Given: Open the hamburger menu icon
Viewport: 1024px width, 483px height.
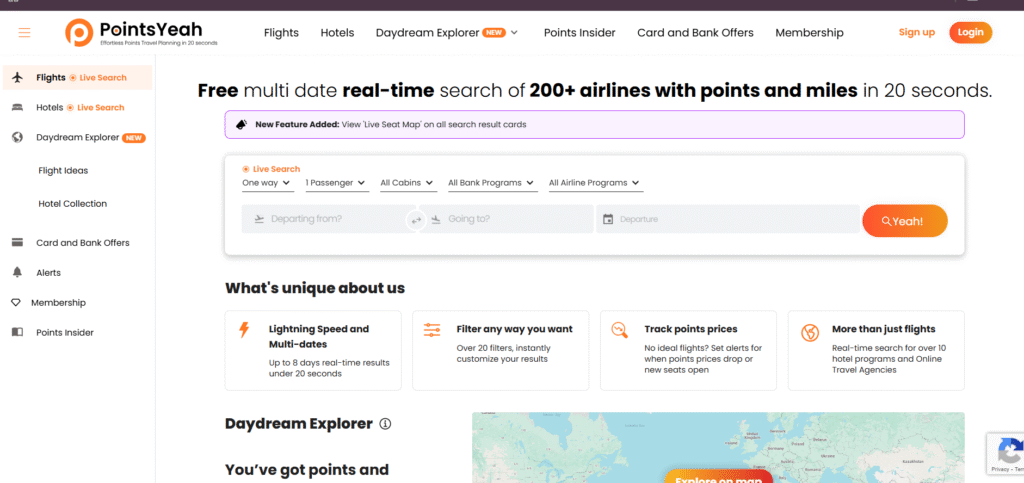Looking at the screenshot, I should (x=25, y=33).
